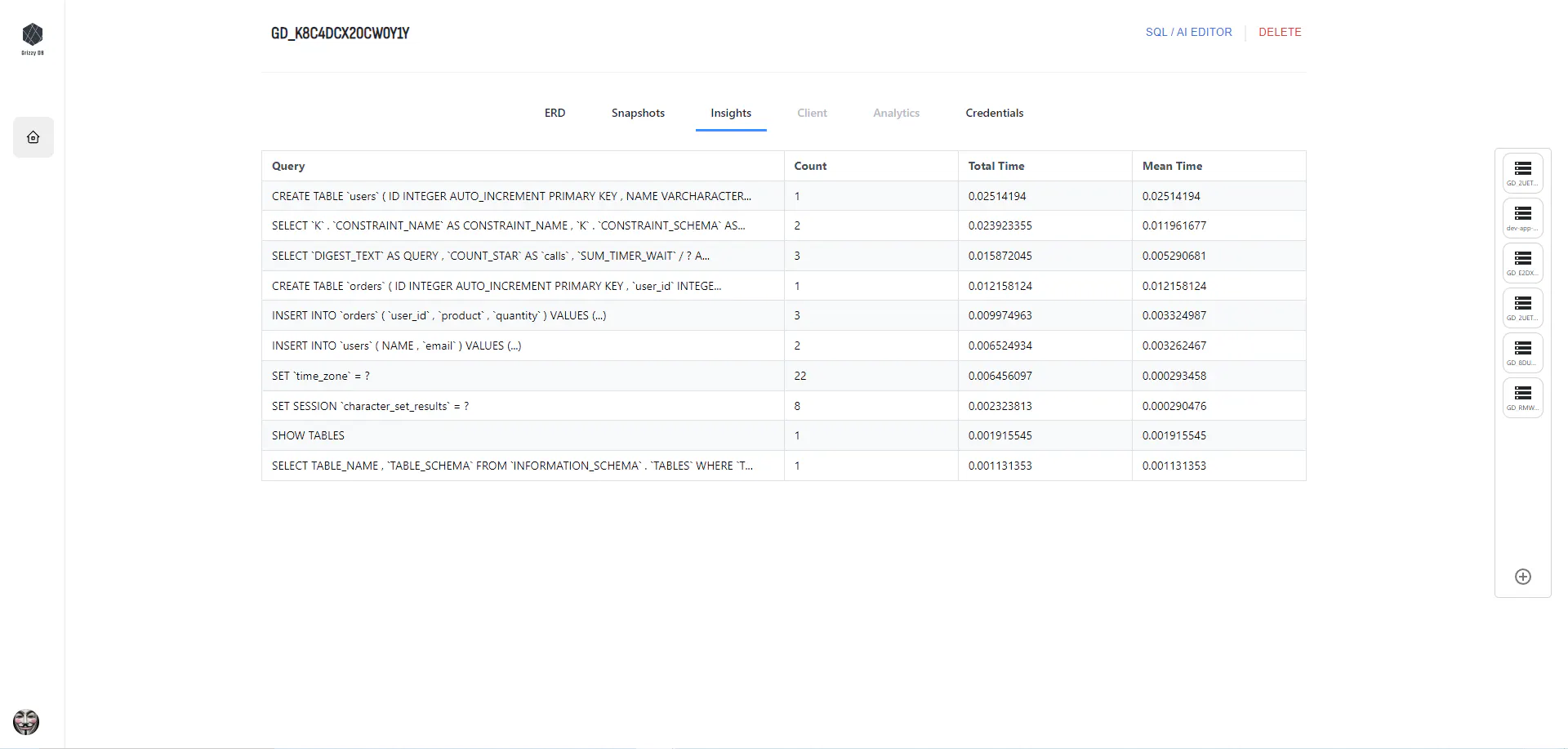Screen dimensions: 1568x749
Task: Open the GD_E2DX database icon
Action: point(1523,263)
